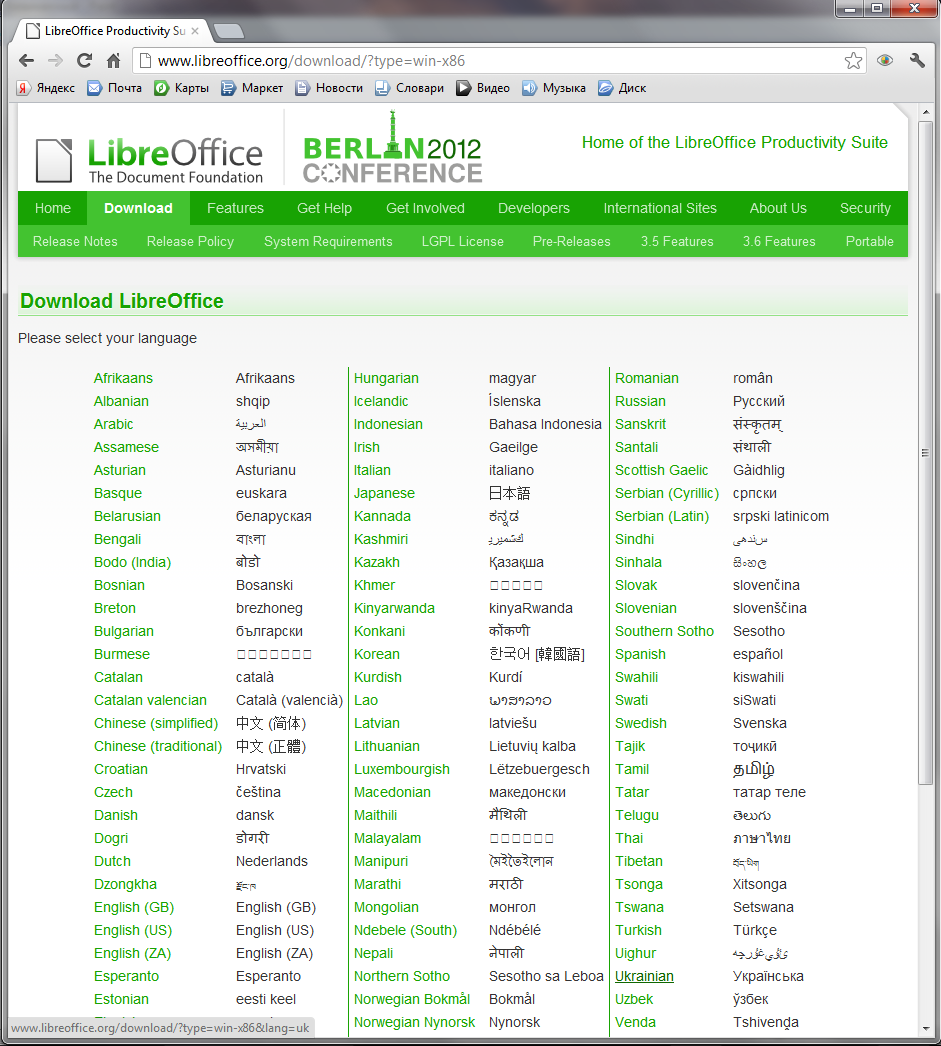Open the Словари bookmark
941x1046 pixels.
pyautogui.click(x=409, y=88)
